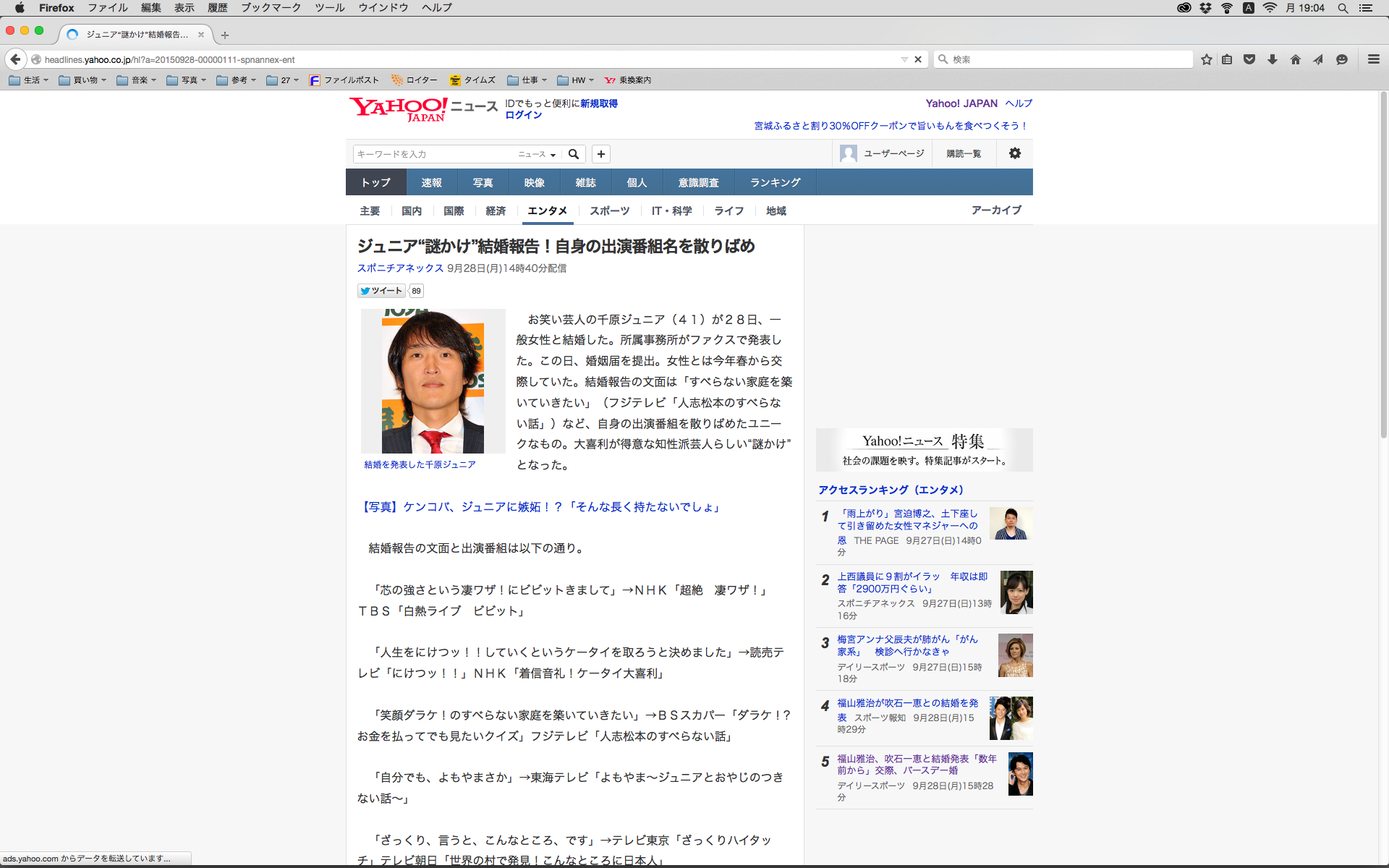Open the Firefox downloads arrow
Viewport: 1389px width, 868px height.
1273,59
